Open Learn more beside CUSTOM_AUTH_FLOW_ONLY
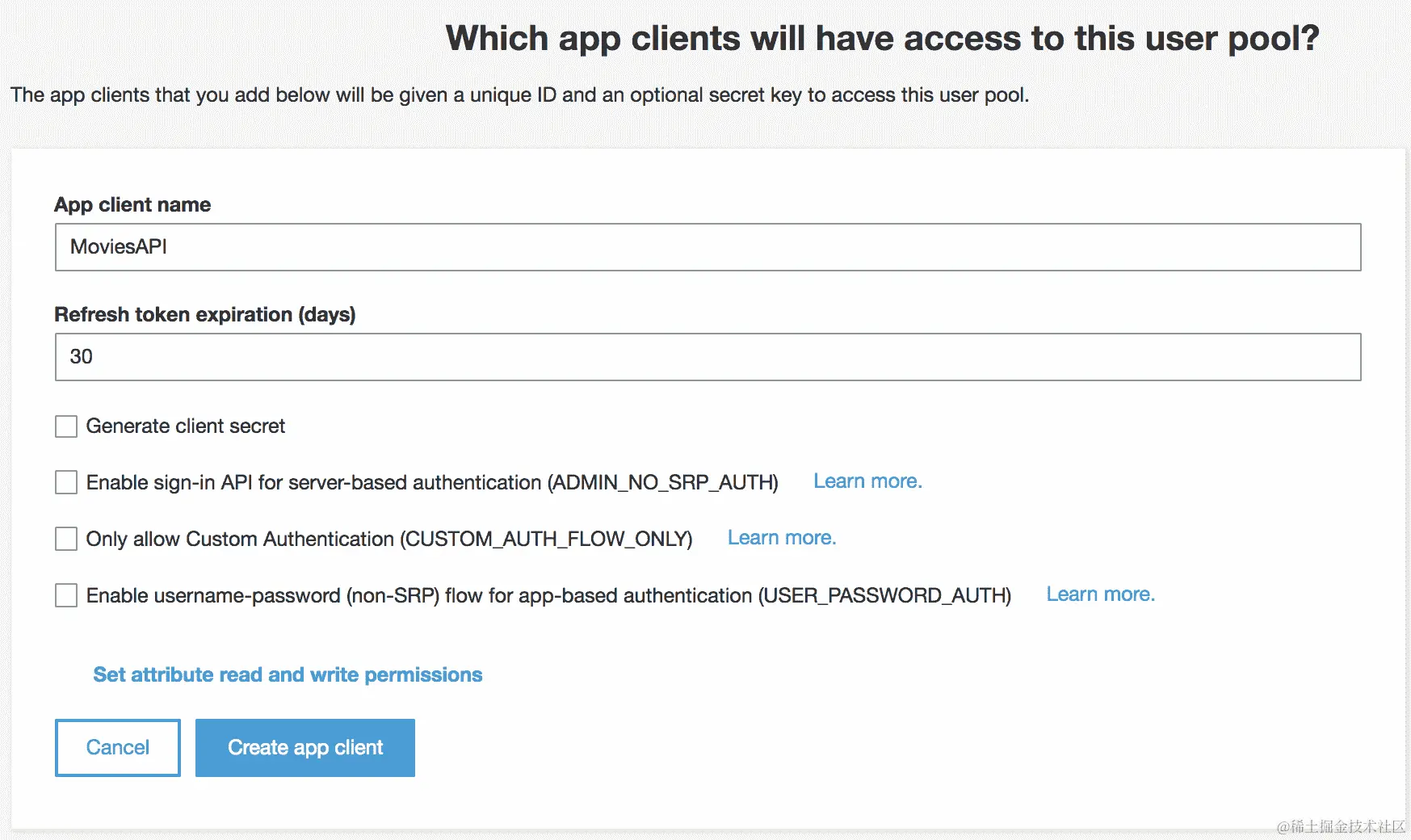Image resolution: width=1411 pixels, height=840 pixels. (782, 538)
